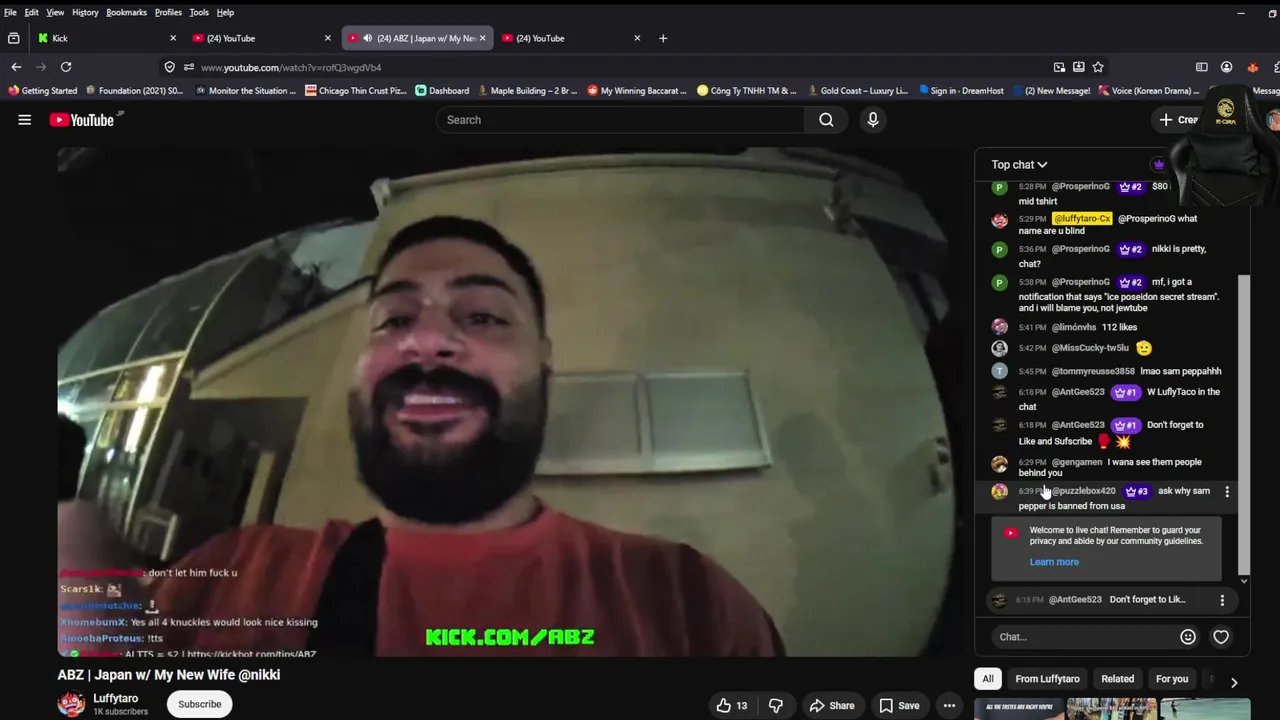Open Chicago Thin Crust Pizza bookmark
1280x720 pixels.
[x=356, y=91]
